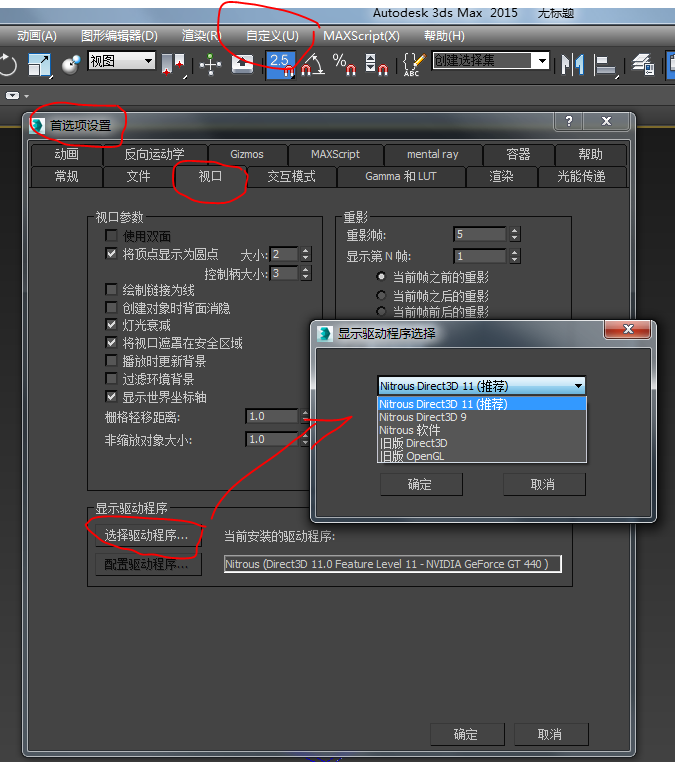Open the 自定义(U) menu
Screen dimensions: 675x762
tap(272, 36)
